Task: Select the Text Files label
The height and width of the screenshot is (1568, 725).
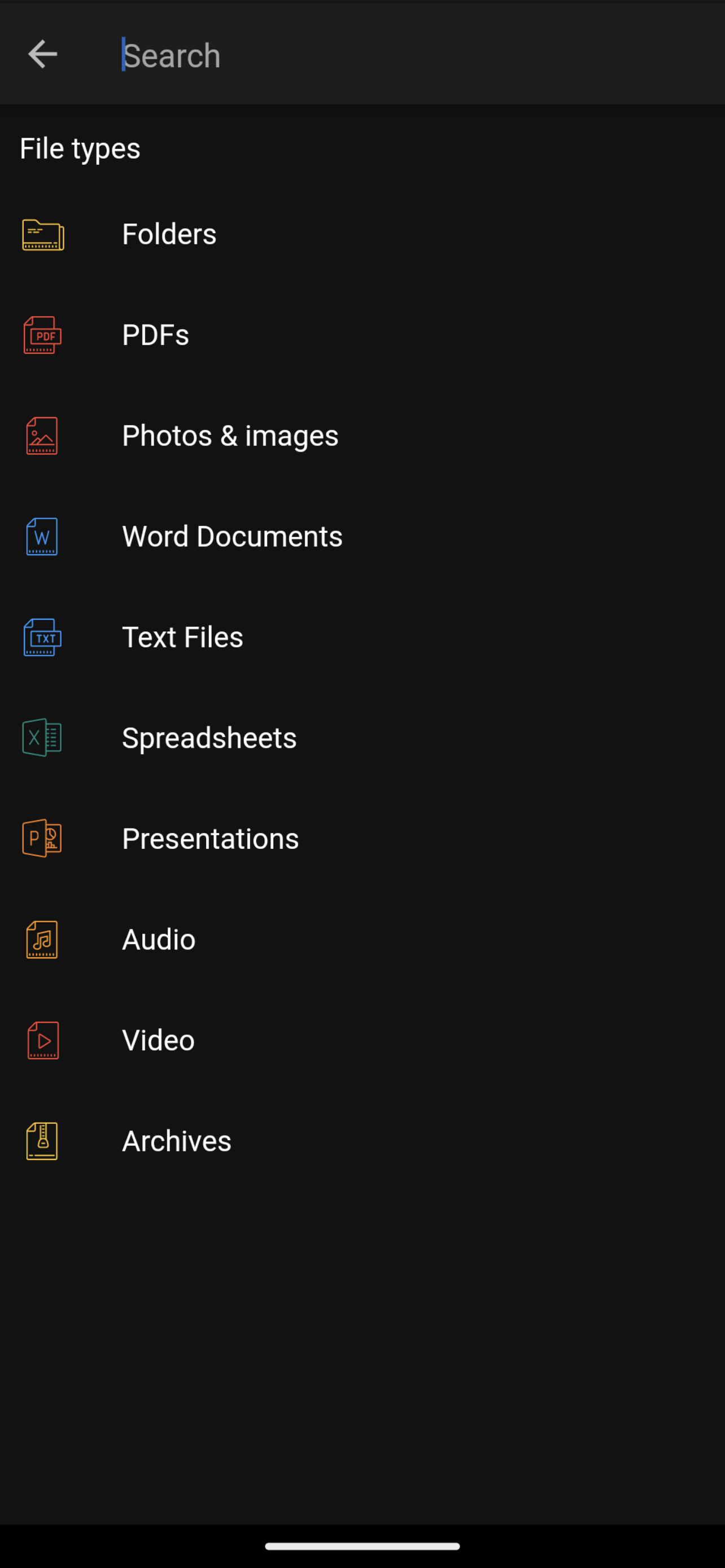Action: pyautogui.click(x=182, y=637)
